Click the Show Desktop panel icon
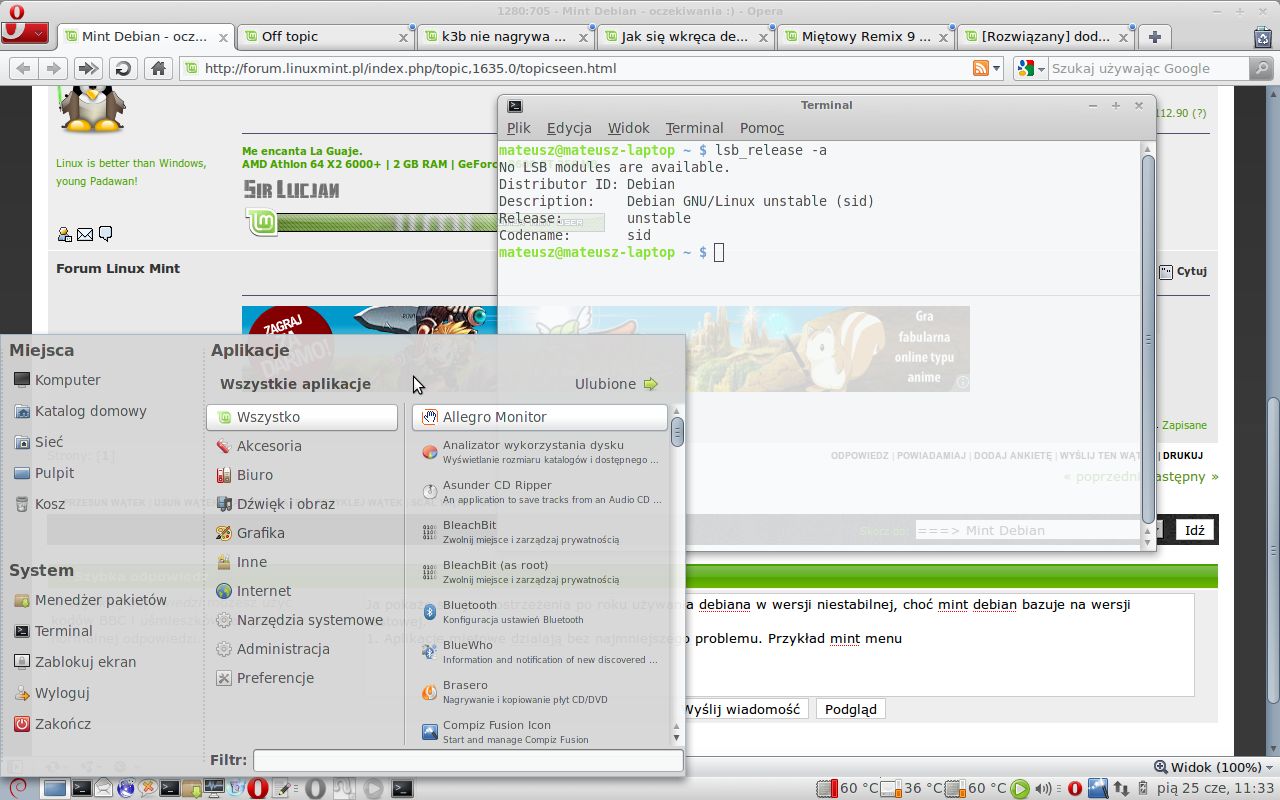Viewport: 1280px width, 800px height. click(55, 788)
